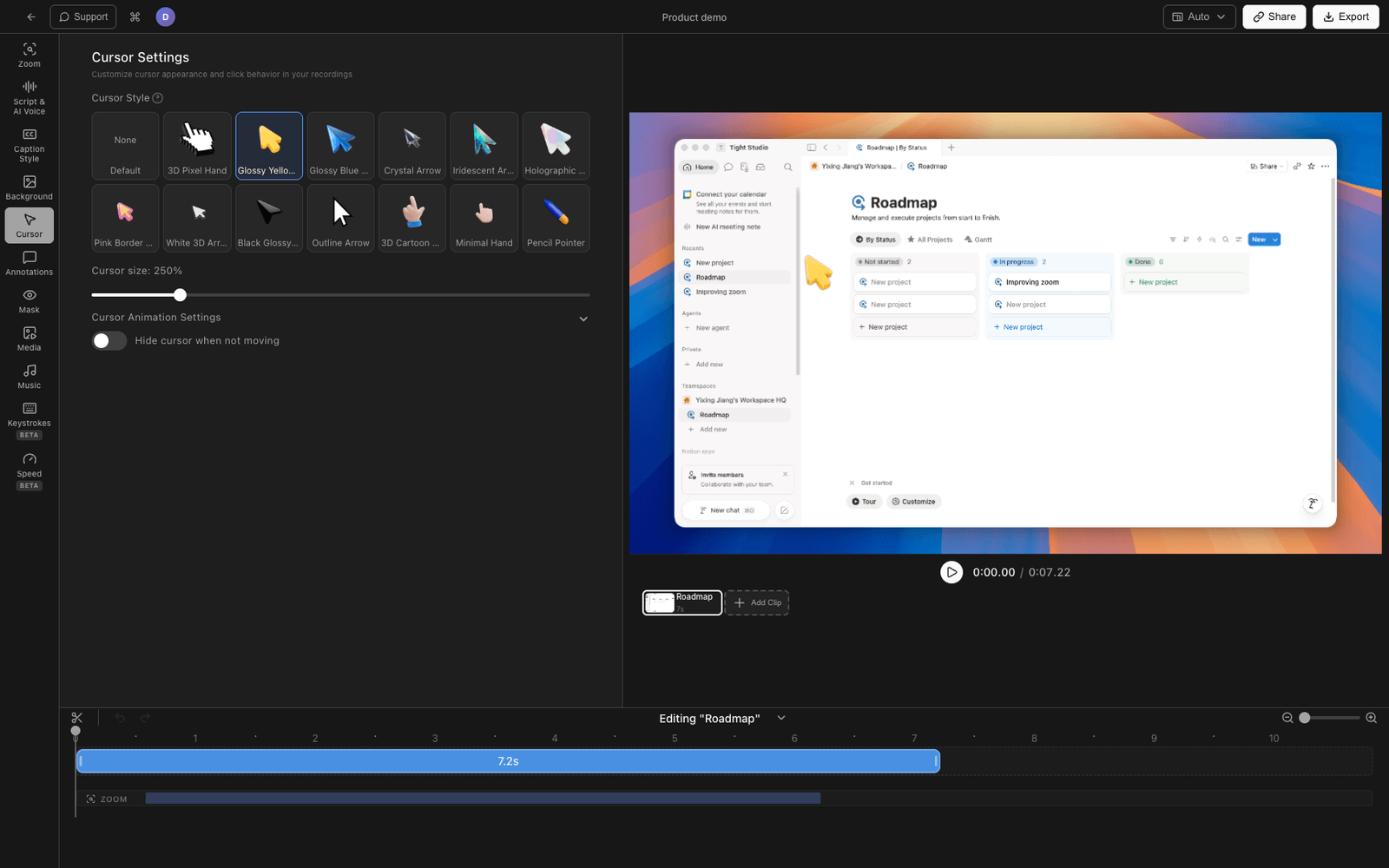The height and width of the screenshot is (868, 1389).
Task: Choose the Glossy Blue cursor
Action: point(340,146)
